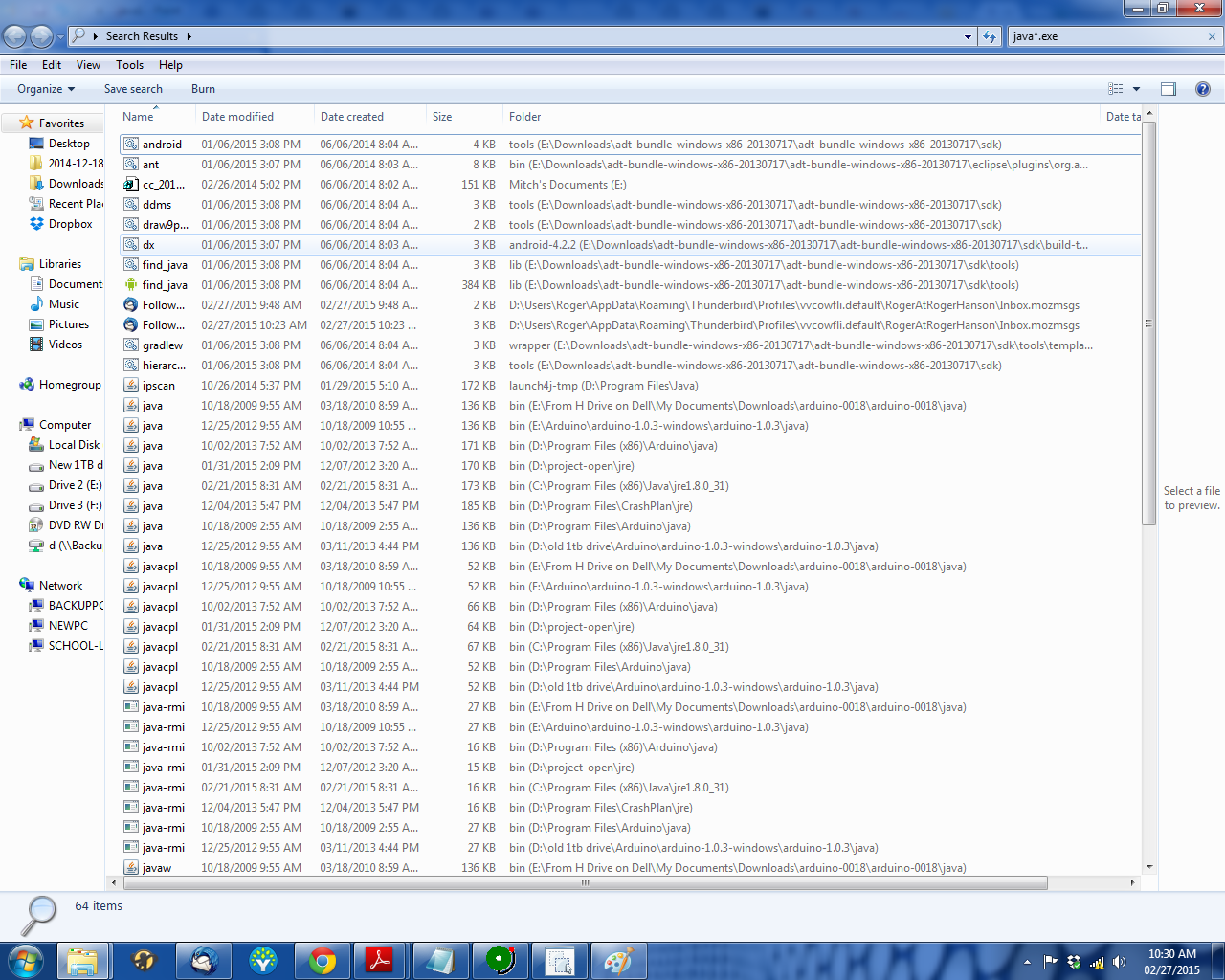Open the Help question mark icon
The width and height of the screenshot is (1225, 980).
pos(1203,89)
